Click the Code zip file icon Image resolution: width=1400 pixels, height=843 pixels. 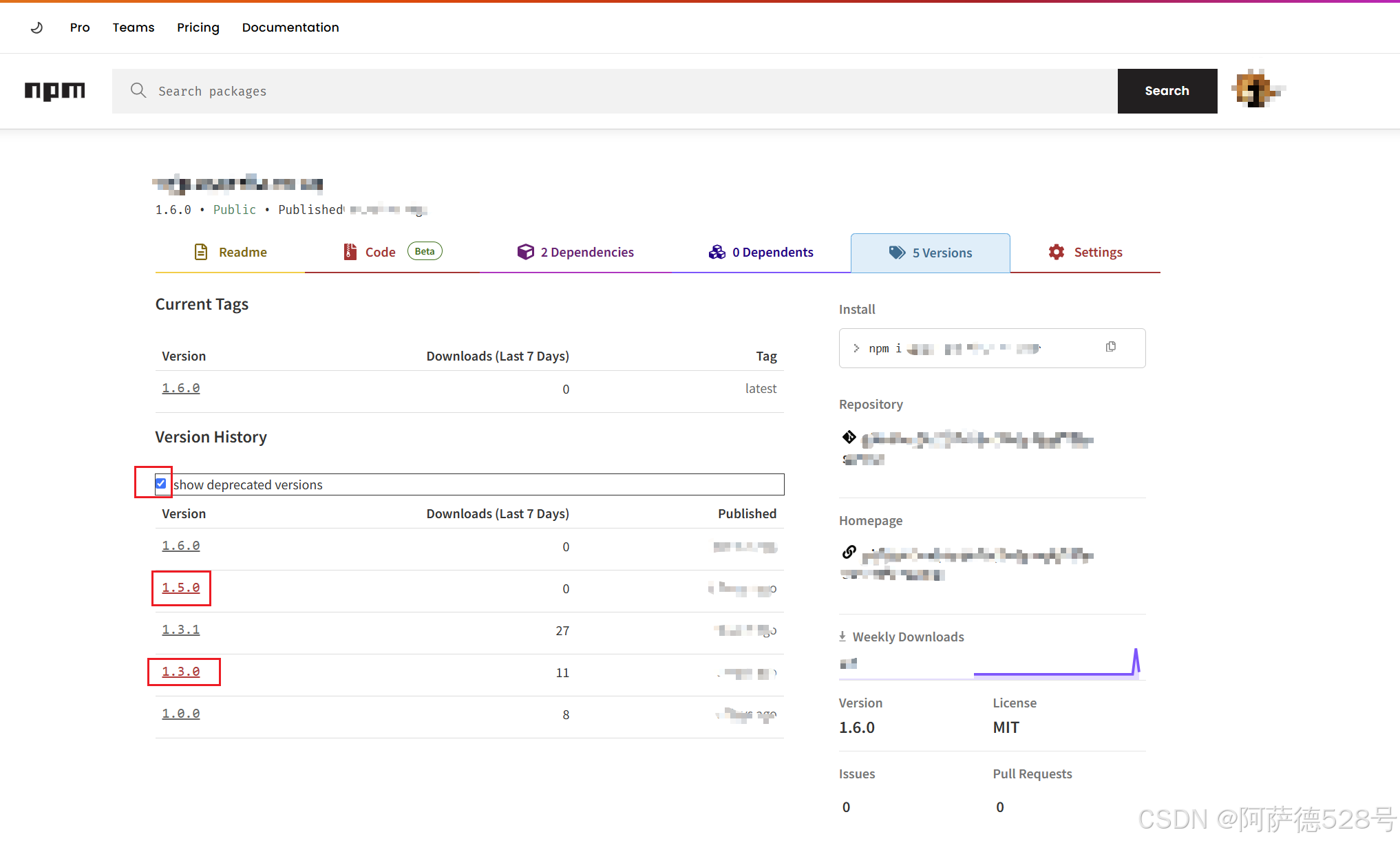(350, 252)
